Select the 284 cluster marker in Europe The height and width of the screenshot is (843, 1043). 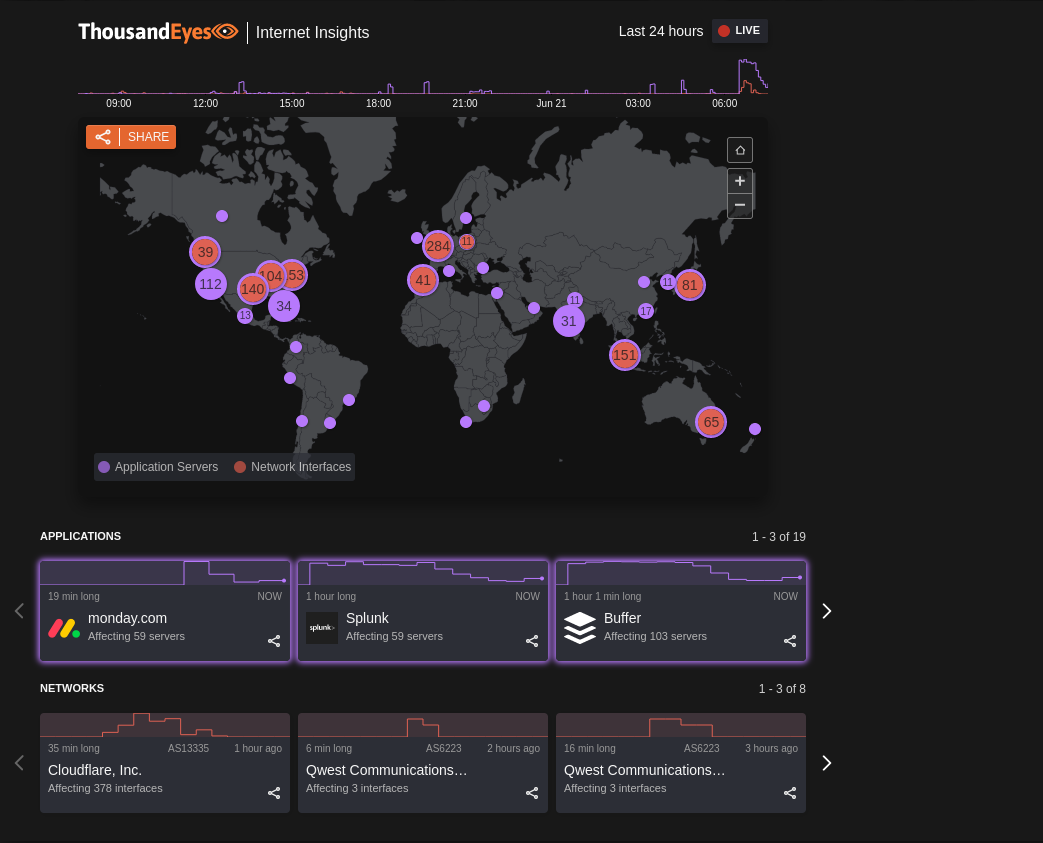(438, 246)
